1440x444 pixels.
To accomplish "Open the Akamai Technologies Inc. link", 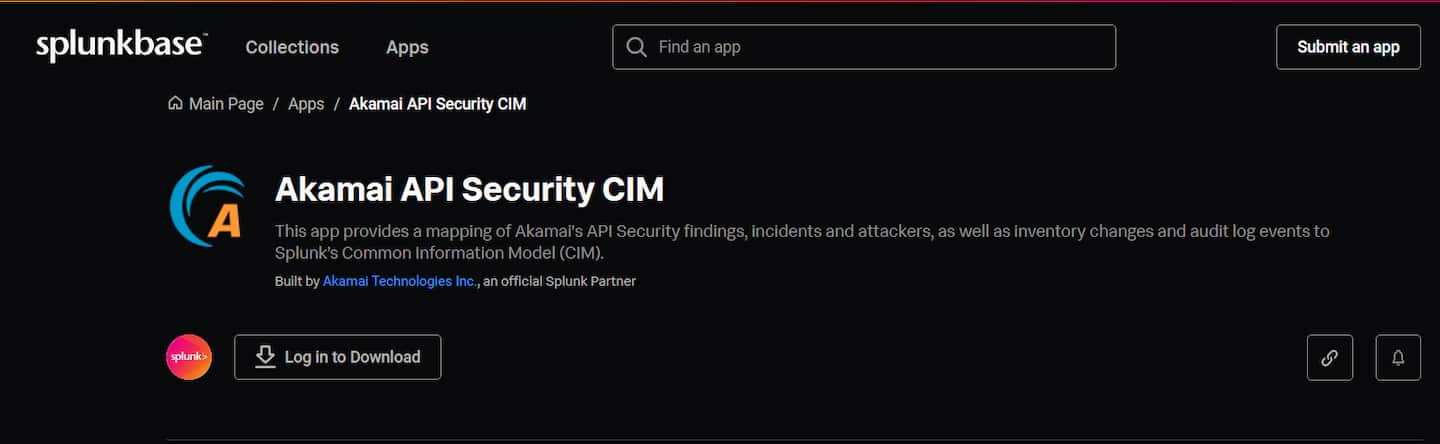I will tap(399, 281).
